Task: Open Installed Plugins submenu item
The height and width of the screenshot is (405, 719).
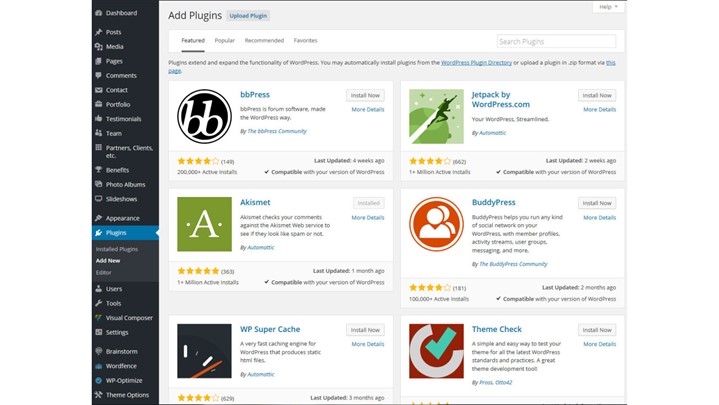Action: (x=117, y=249)
